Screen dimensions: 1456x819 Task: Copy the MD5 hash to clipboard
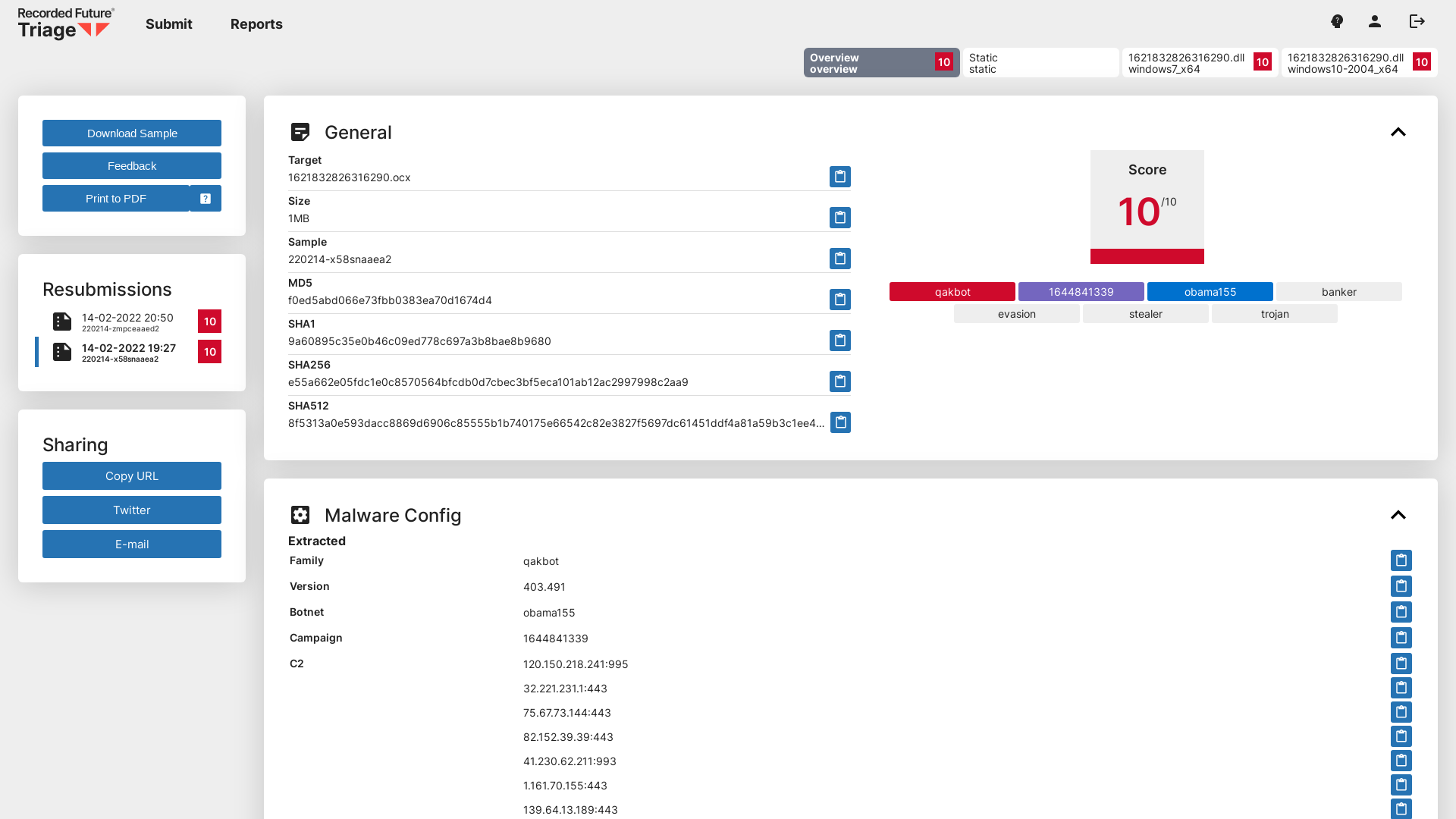[839, 300]
